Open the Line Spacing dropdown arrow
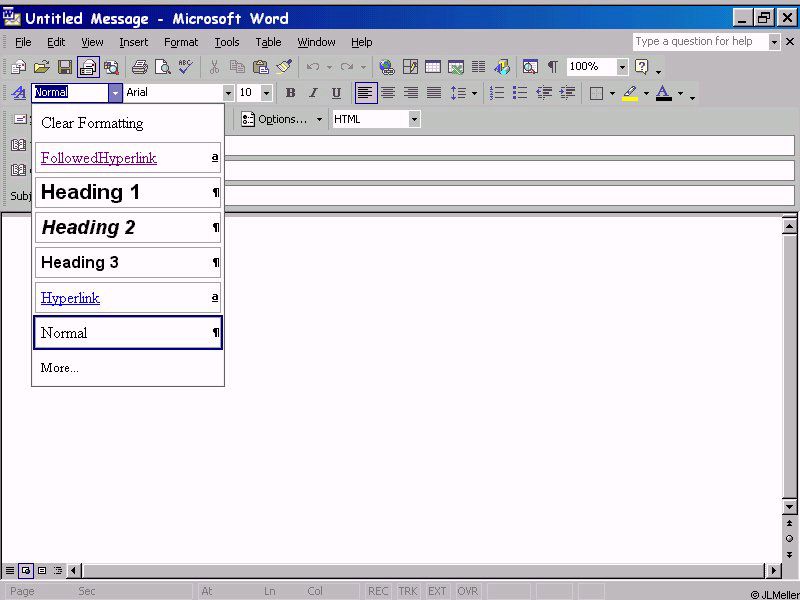Image resolution: width=800 pixels, height=600 pixels. (x=474, y=93)
